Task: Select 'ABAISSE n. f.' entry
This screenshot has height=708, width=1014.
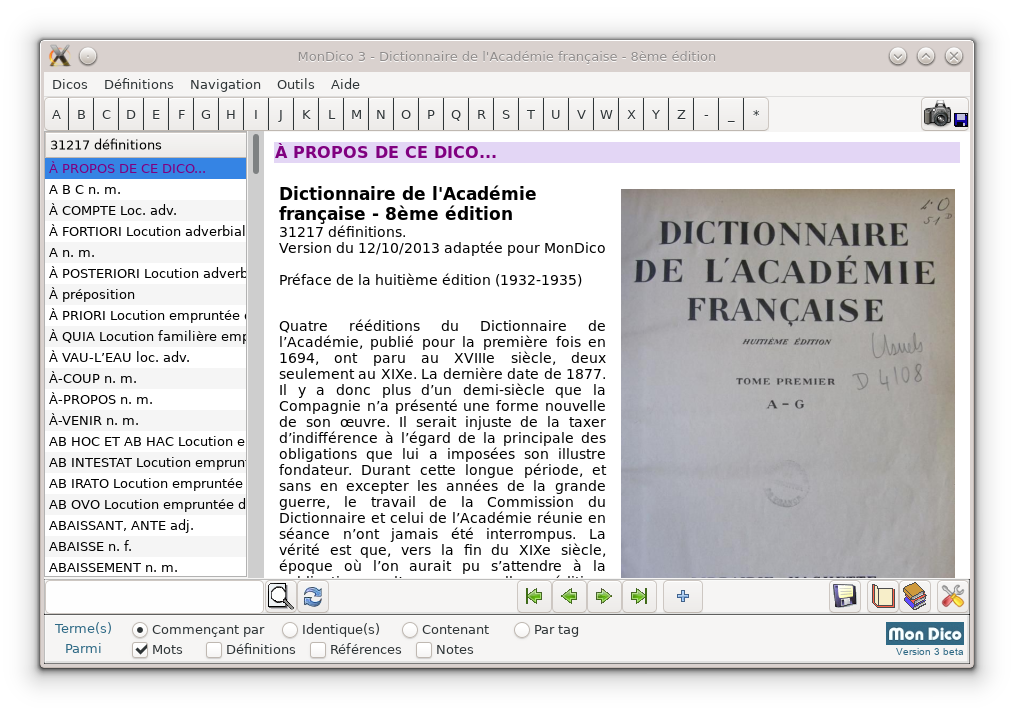Action: click(x=146, y=546)
